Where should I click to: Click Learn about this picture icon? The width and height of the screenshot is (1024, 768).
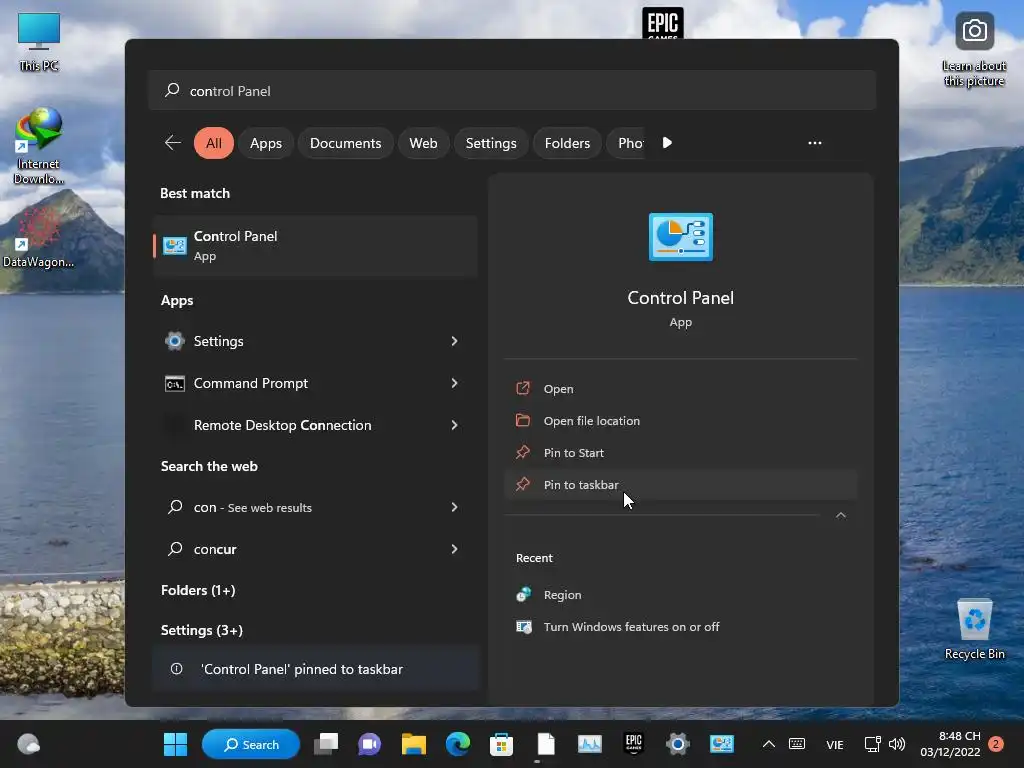[974, 49]
